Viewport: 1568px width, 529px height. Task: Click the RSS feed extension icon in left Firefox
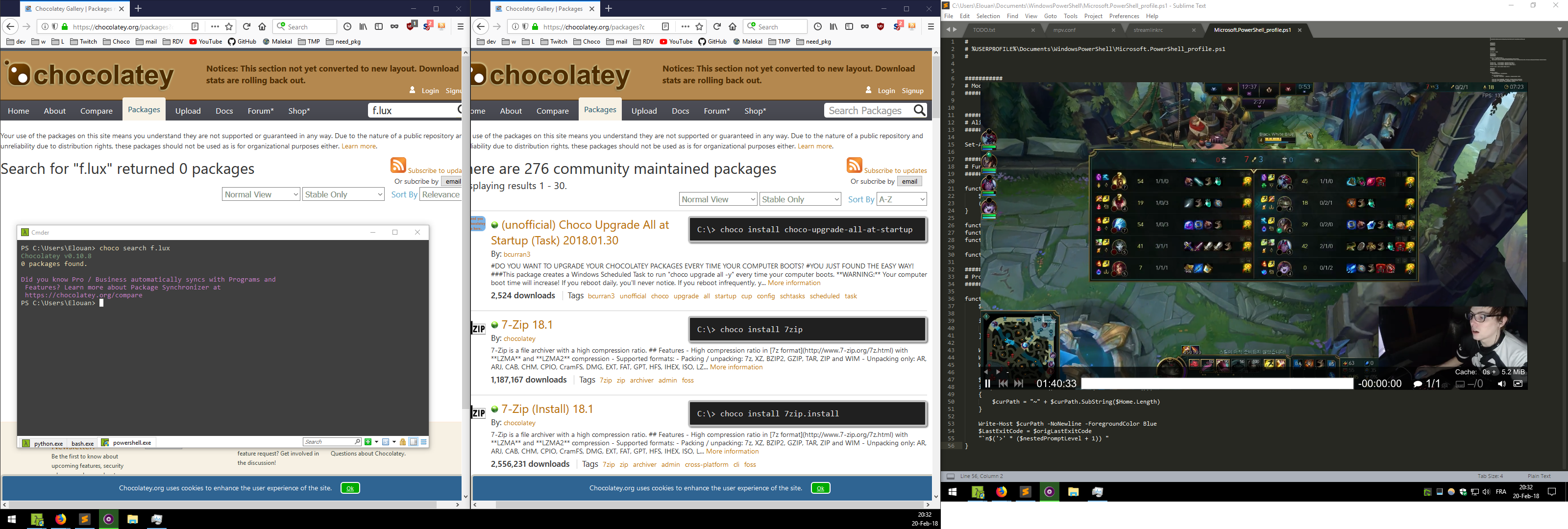tap(442, 27)
